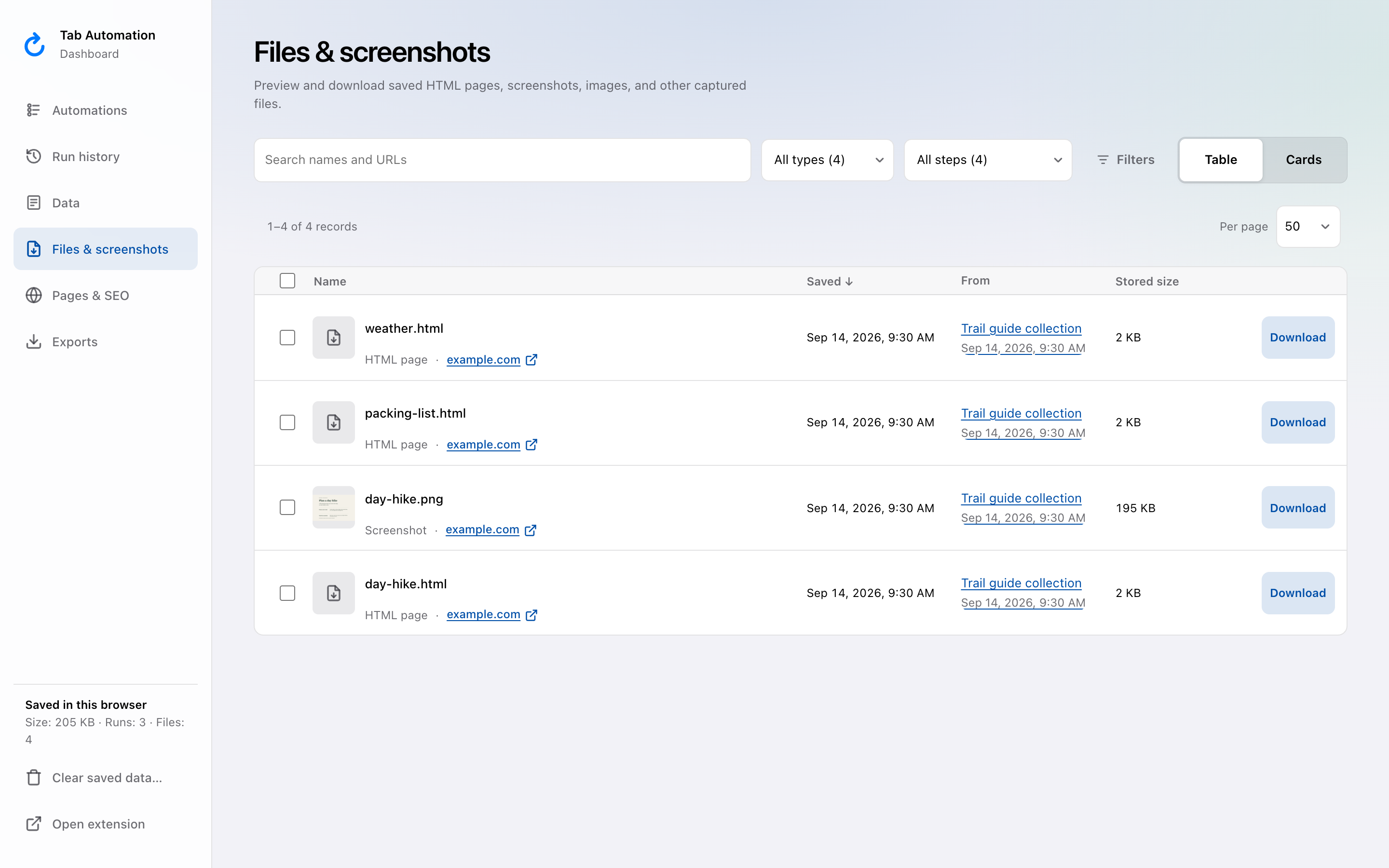Click the Data document icon in sidebar
This screenshot has width=1389, height=868.
(x=33, y=203)
